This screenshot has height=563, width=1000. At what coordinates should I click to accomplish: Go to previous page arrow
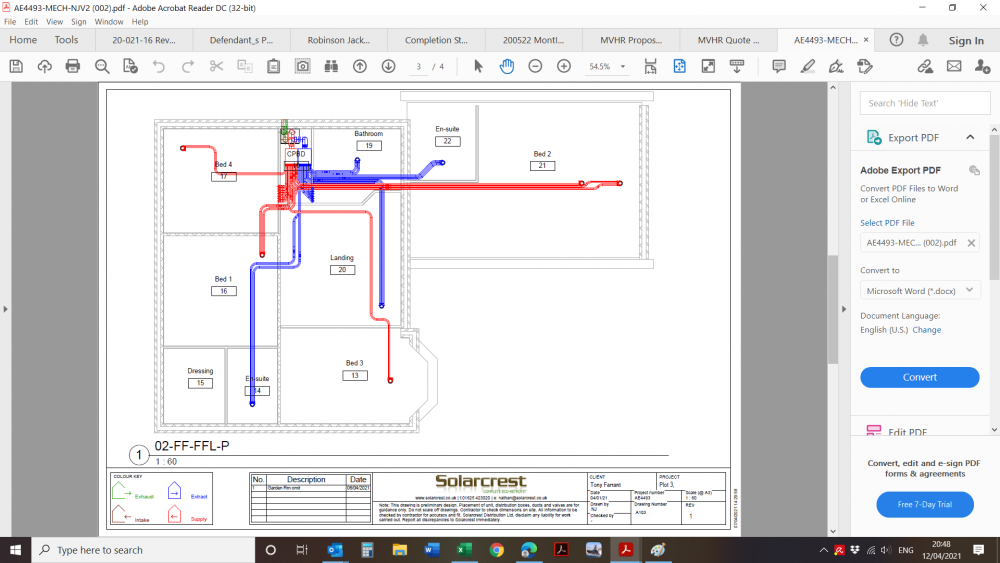pyautogui.click(x=360, y=66)
